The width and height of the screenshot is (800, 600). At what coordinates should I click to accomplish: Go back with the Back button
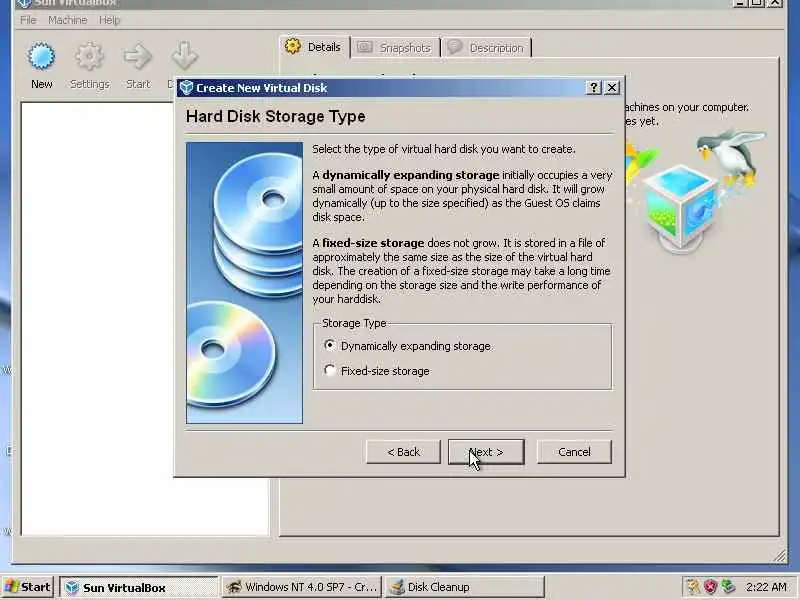pos(403,452)
